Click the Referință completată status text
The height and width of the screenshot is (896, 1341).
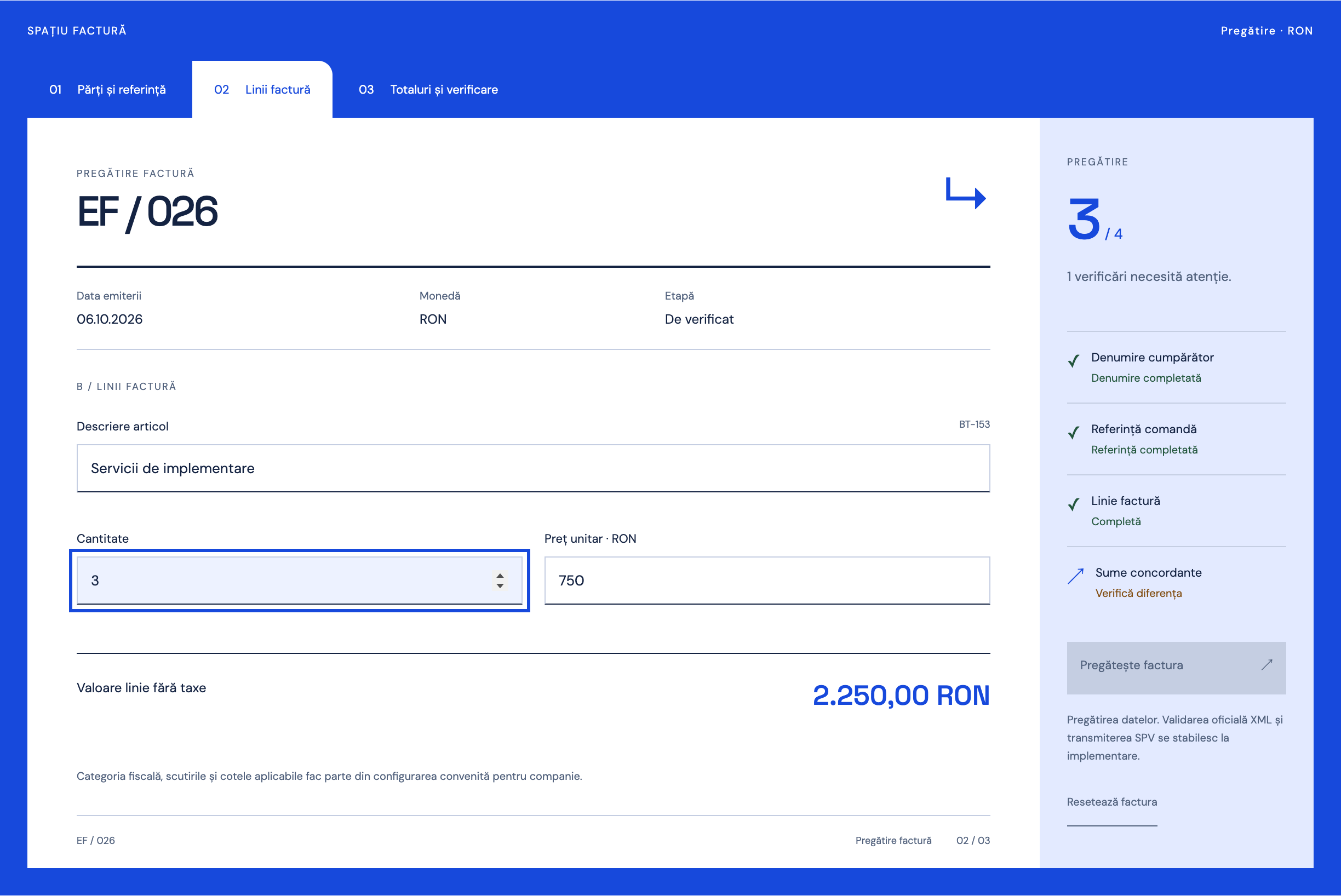1144,450
